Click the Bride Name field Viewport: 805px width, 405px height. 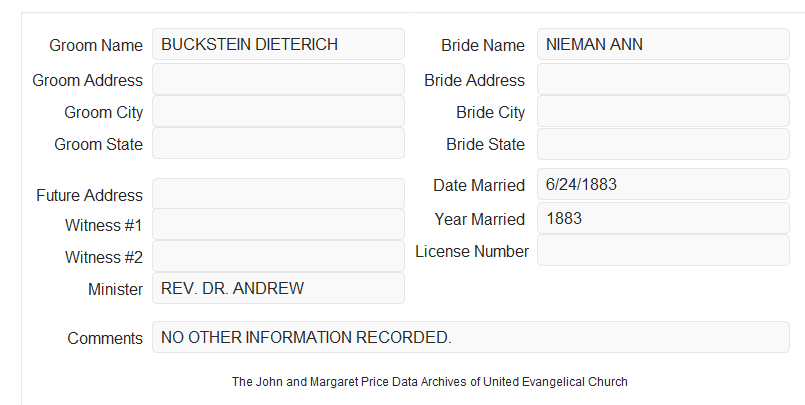pos(663,44)
